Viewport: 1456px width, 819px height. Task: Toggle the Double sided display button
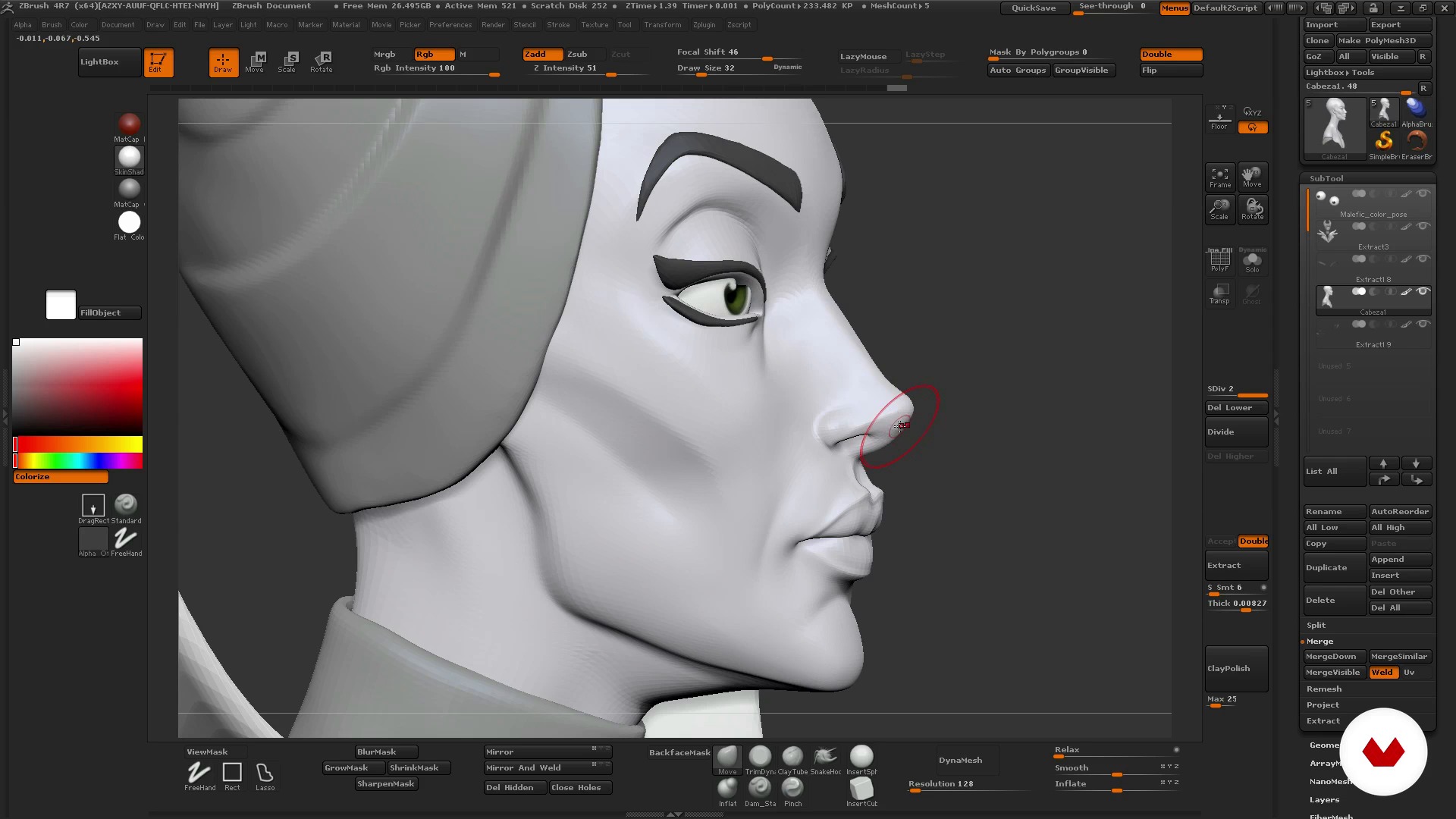point(1171,54)
